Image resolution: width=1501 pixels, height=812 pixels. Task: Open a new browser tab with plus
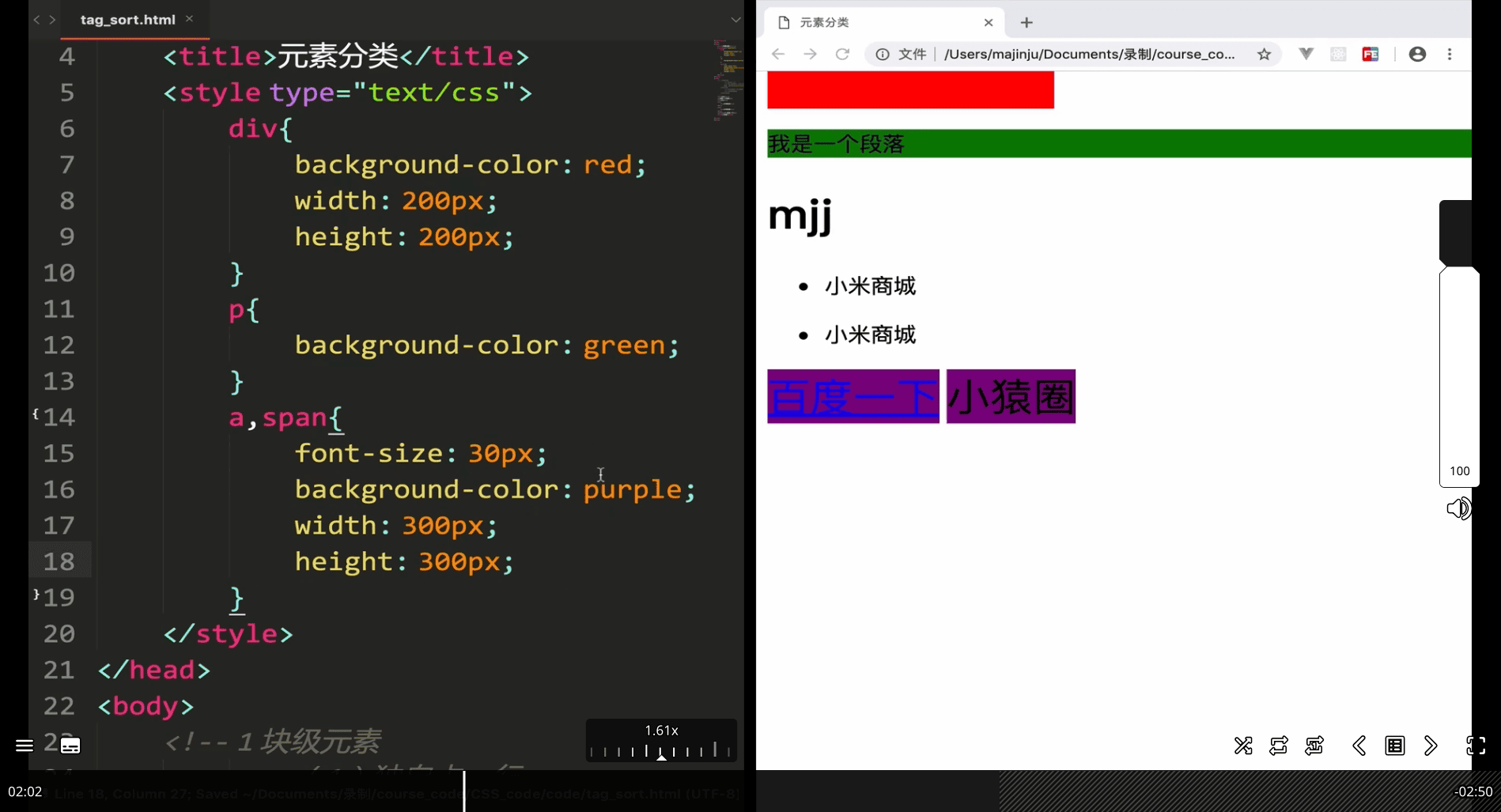point(1027,22)
